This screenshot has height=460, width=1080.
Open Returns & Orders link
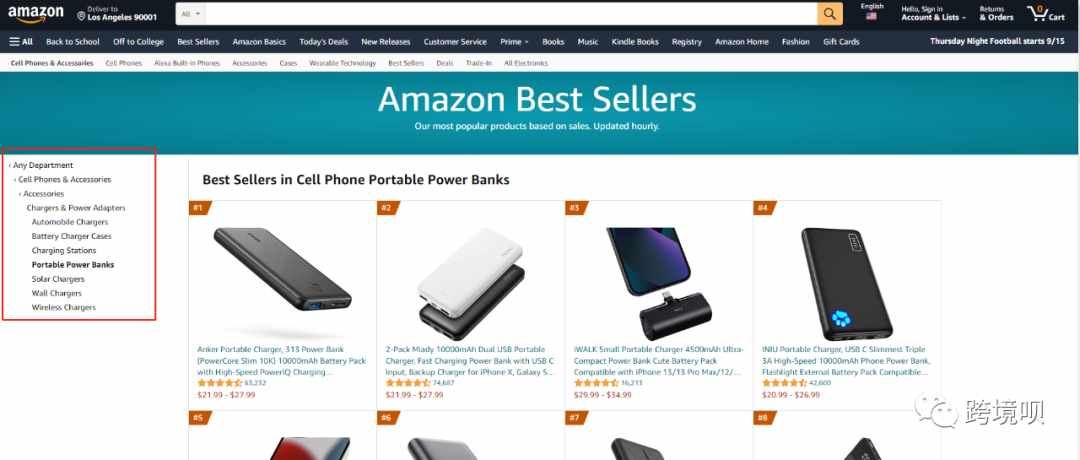tap(996, 14)
